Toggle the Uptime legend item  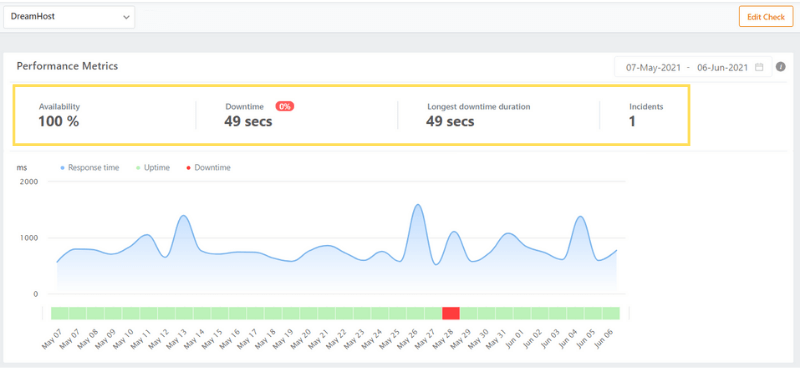click(x=153, y=167)
